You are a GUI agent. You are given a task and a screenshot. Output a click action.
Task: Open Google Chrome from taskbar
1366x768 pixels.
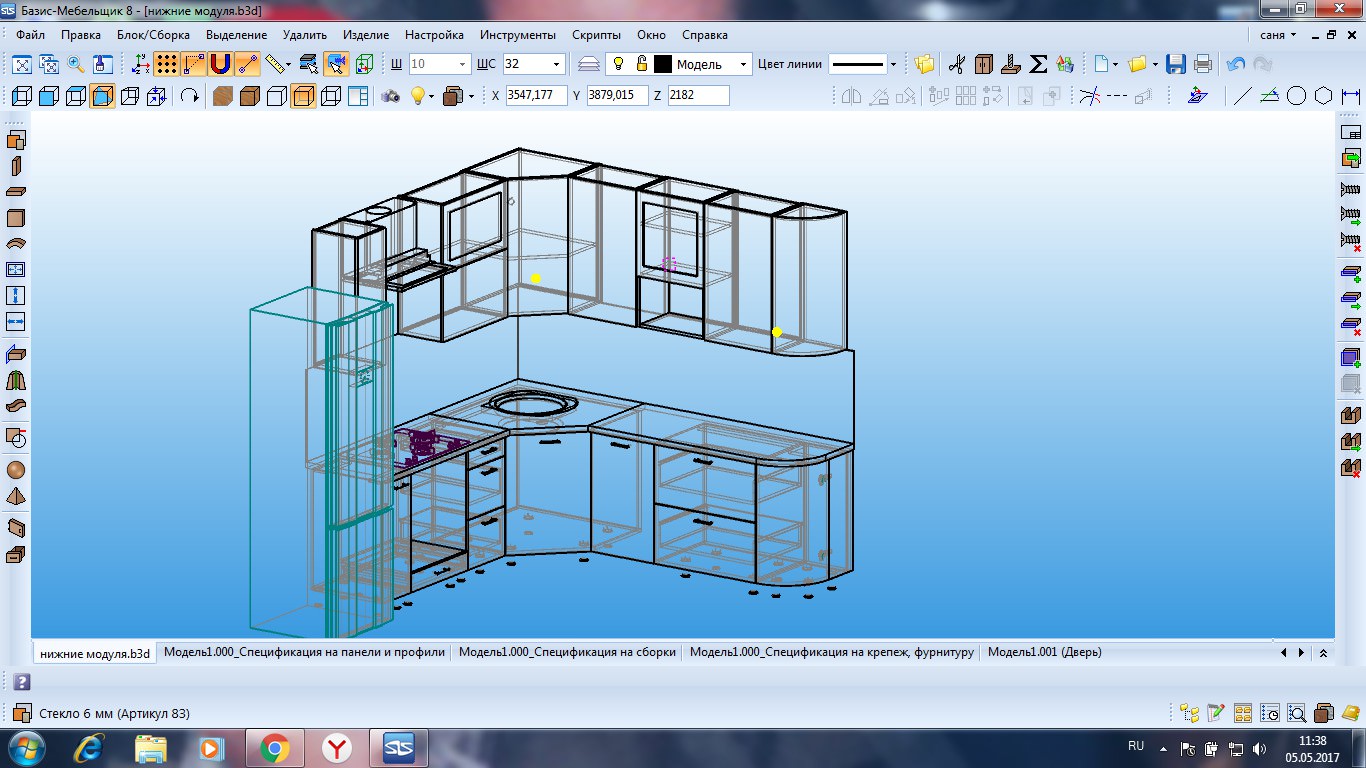coord(274,748)
